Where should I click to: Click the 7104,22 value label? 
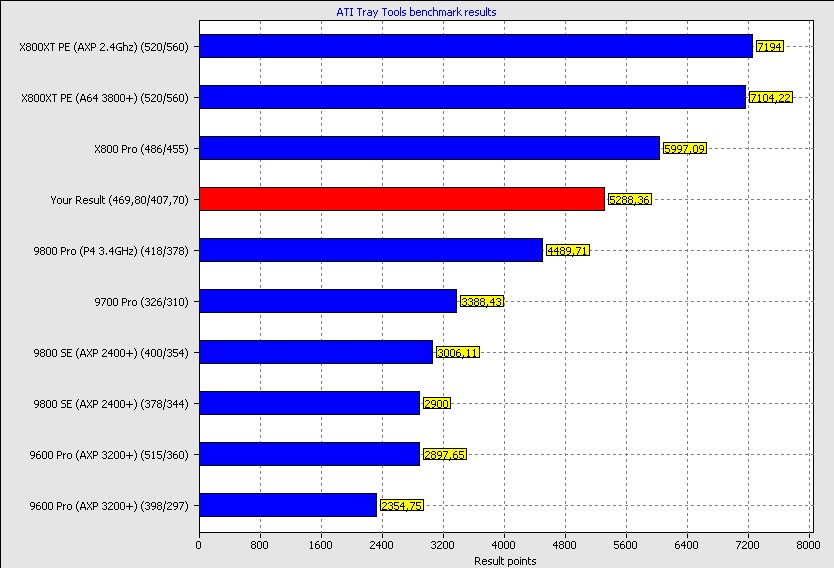(x=771, y=97)
